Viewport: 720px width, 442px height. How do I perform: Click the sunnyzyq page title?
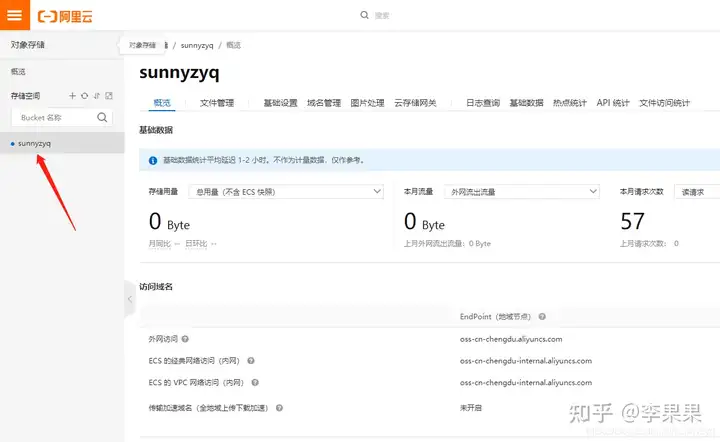[x=180, y=73]
